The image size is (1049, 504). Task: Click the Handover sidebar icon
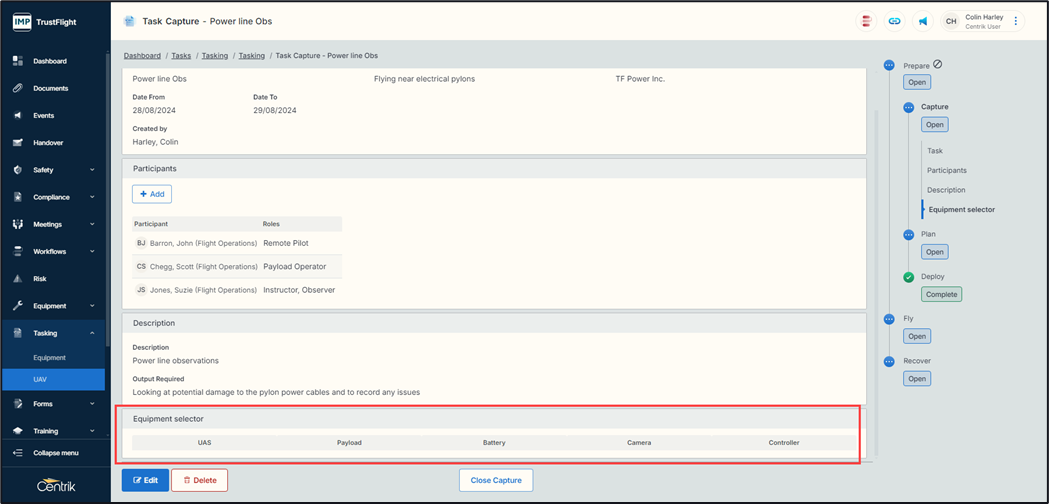18,143
